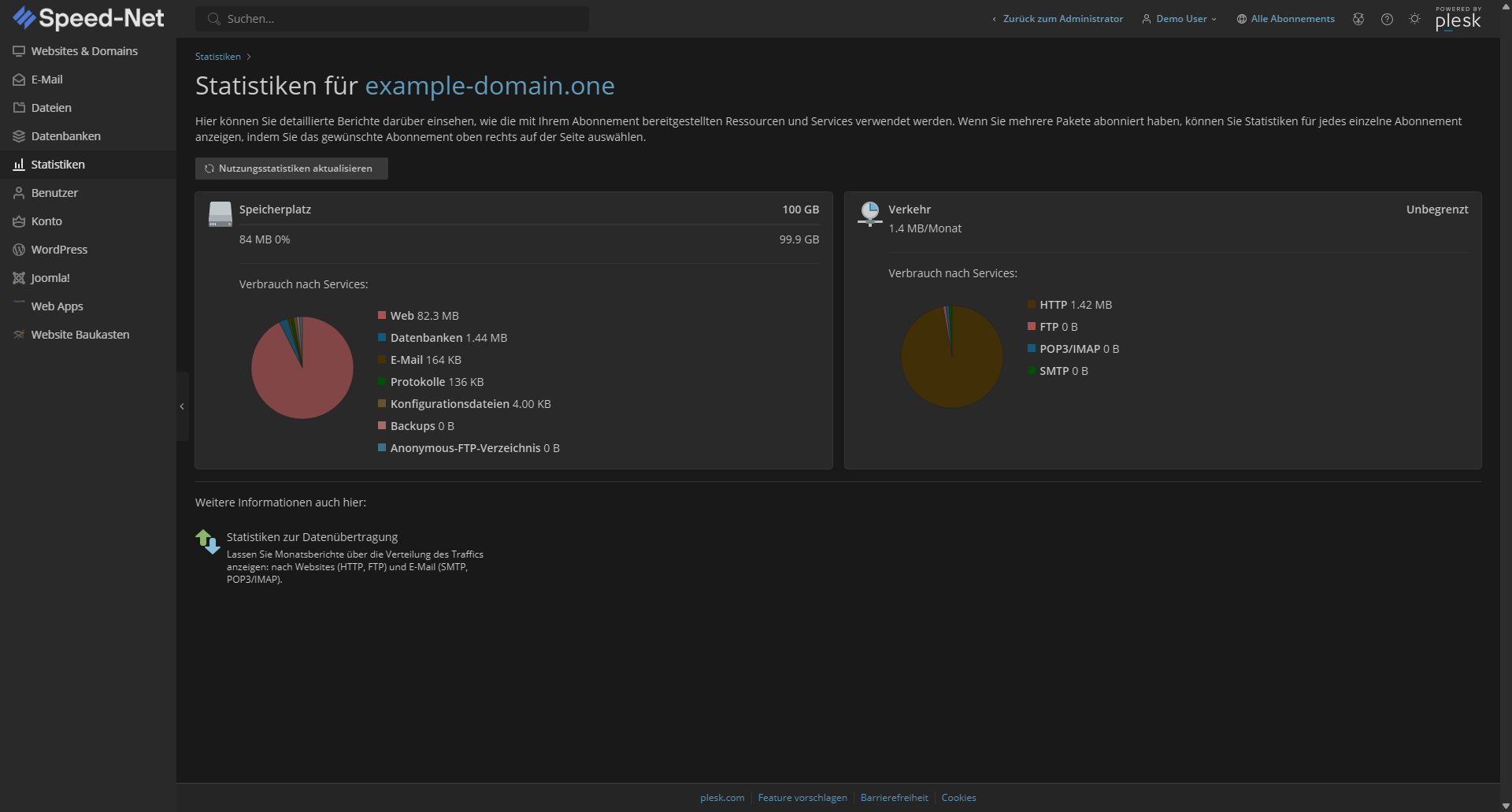
Task: Click the "Unbegrenzt" traffic limit
Action: click(x=1437, y=209)
